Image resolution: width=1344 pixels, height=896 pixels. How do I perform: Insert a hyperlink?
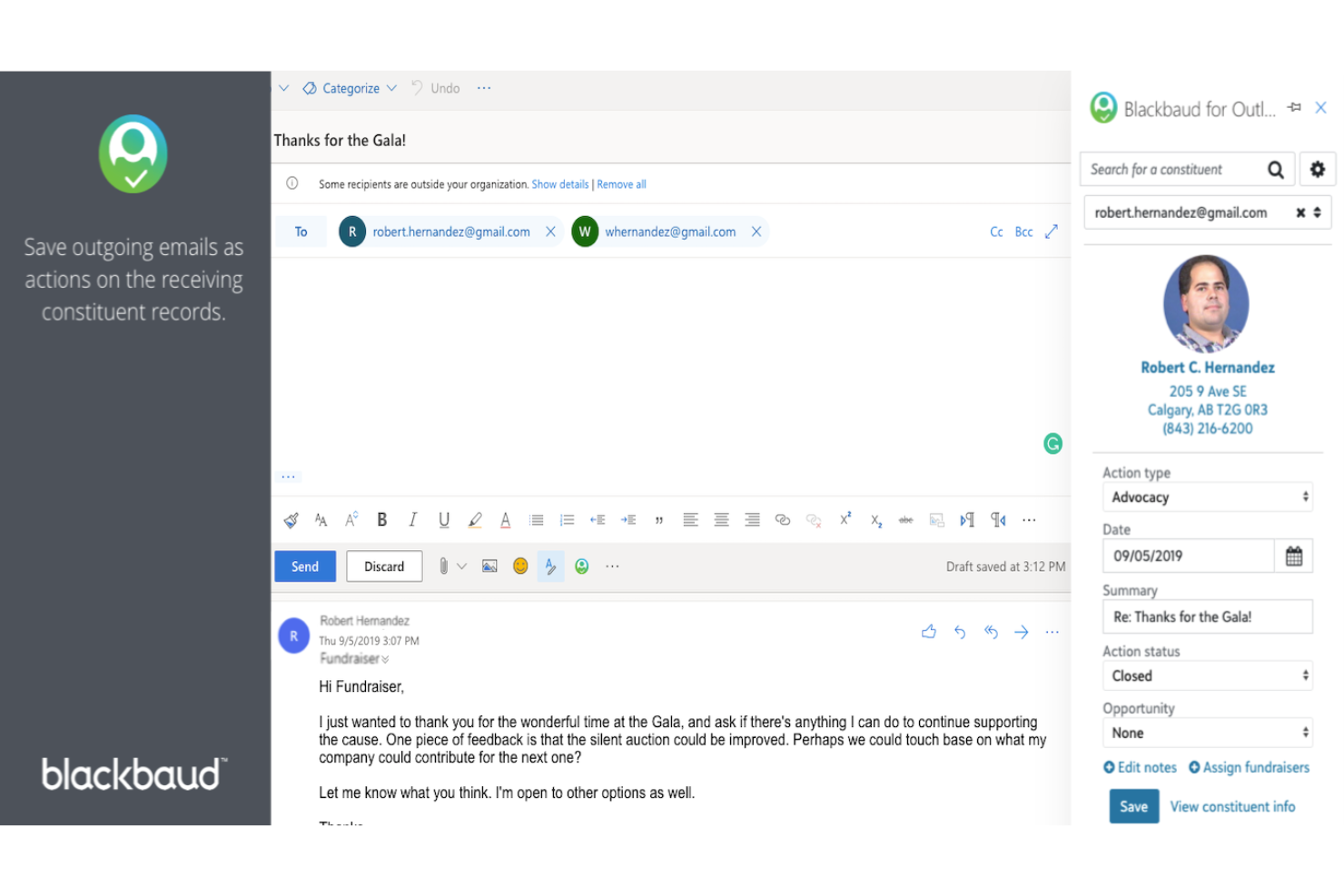tap(783, 520)
